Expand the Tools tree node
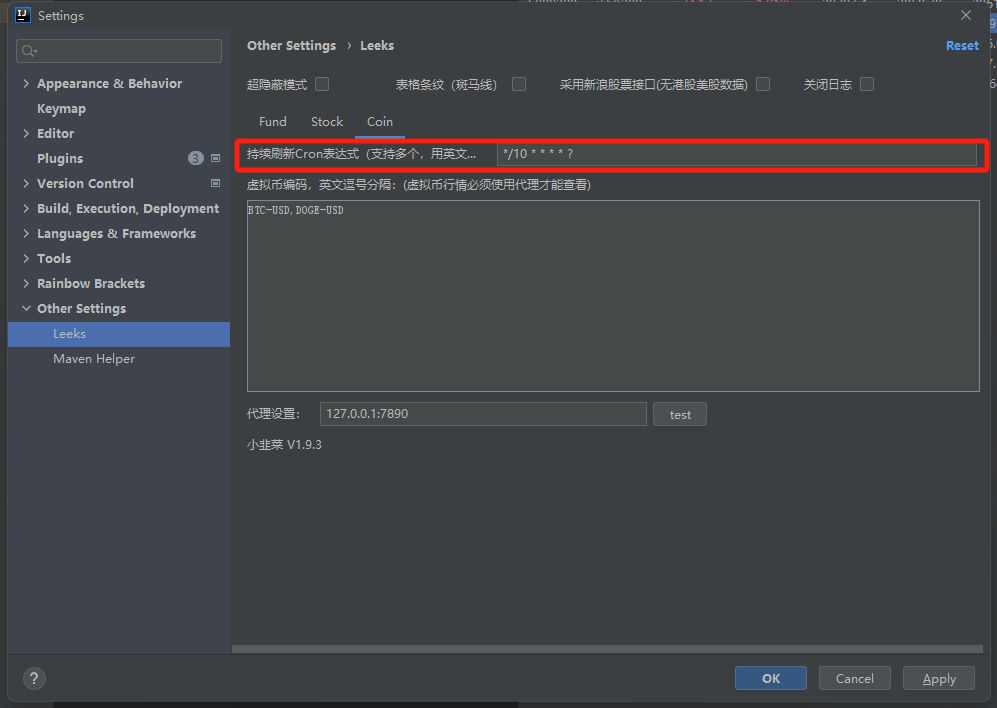The image size is (997, 708). [x=26, y=258]
